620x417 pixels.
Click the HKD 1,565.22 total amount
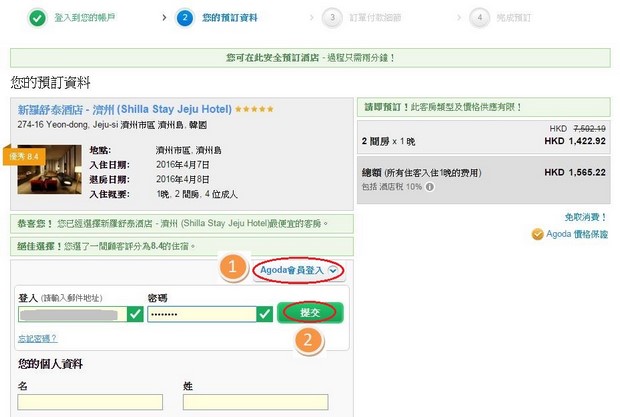(575, 172)
